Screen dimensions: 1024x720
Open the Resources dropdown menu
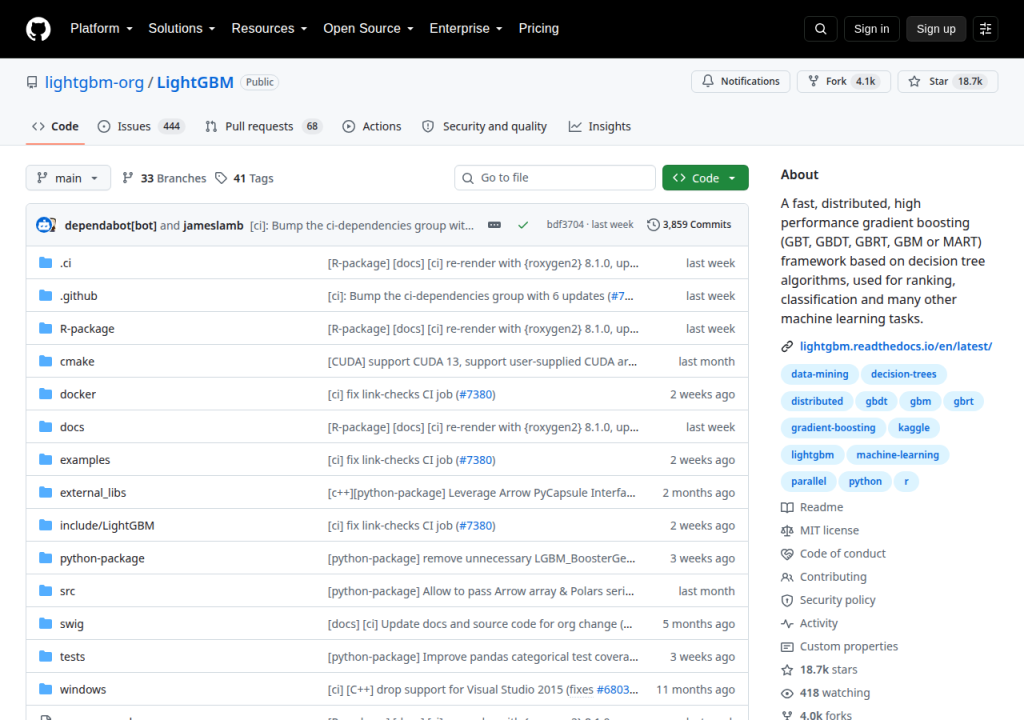(x=269, y=29)
